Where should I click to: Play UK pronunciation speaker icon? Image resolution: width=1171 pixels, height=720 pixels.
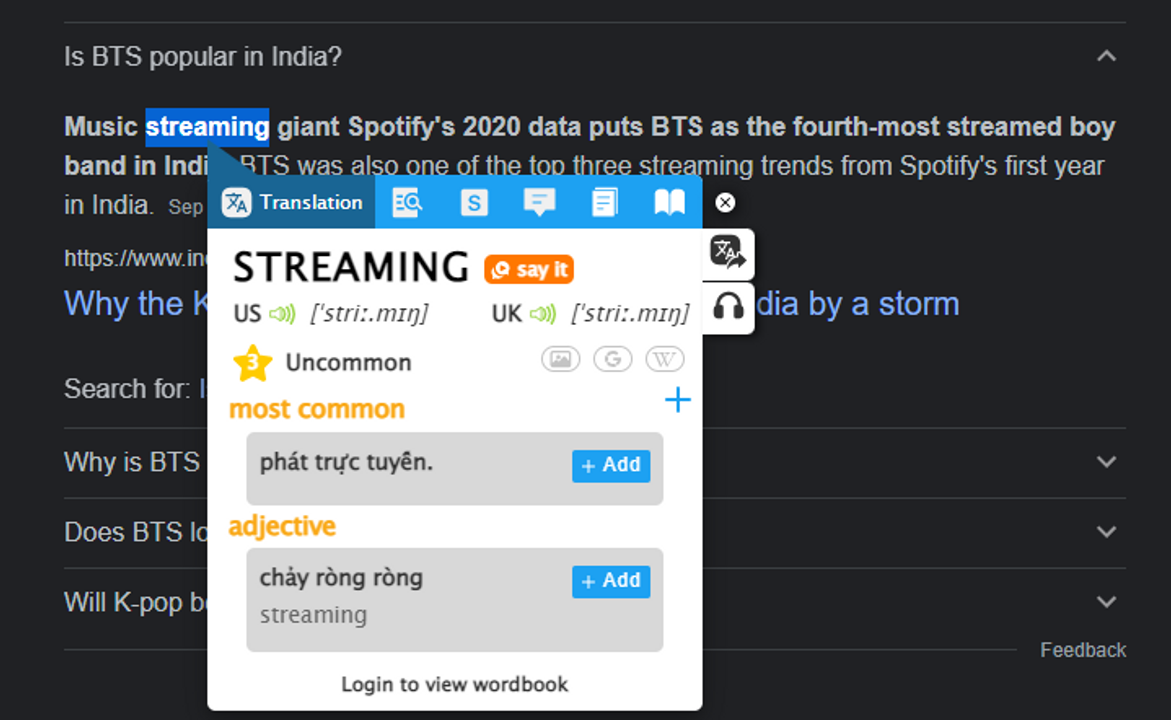(x=543, y=314)
